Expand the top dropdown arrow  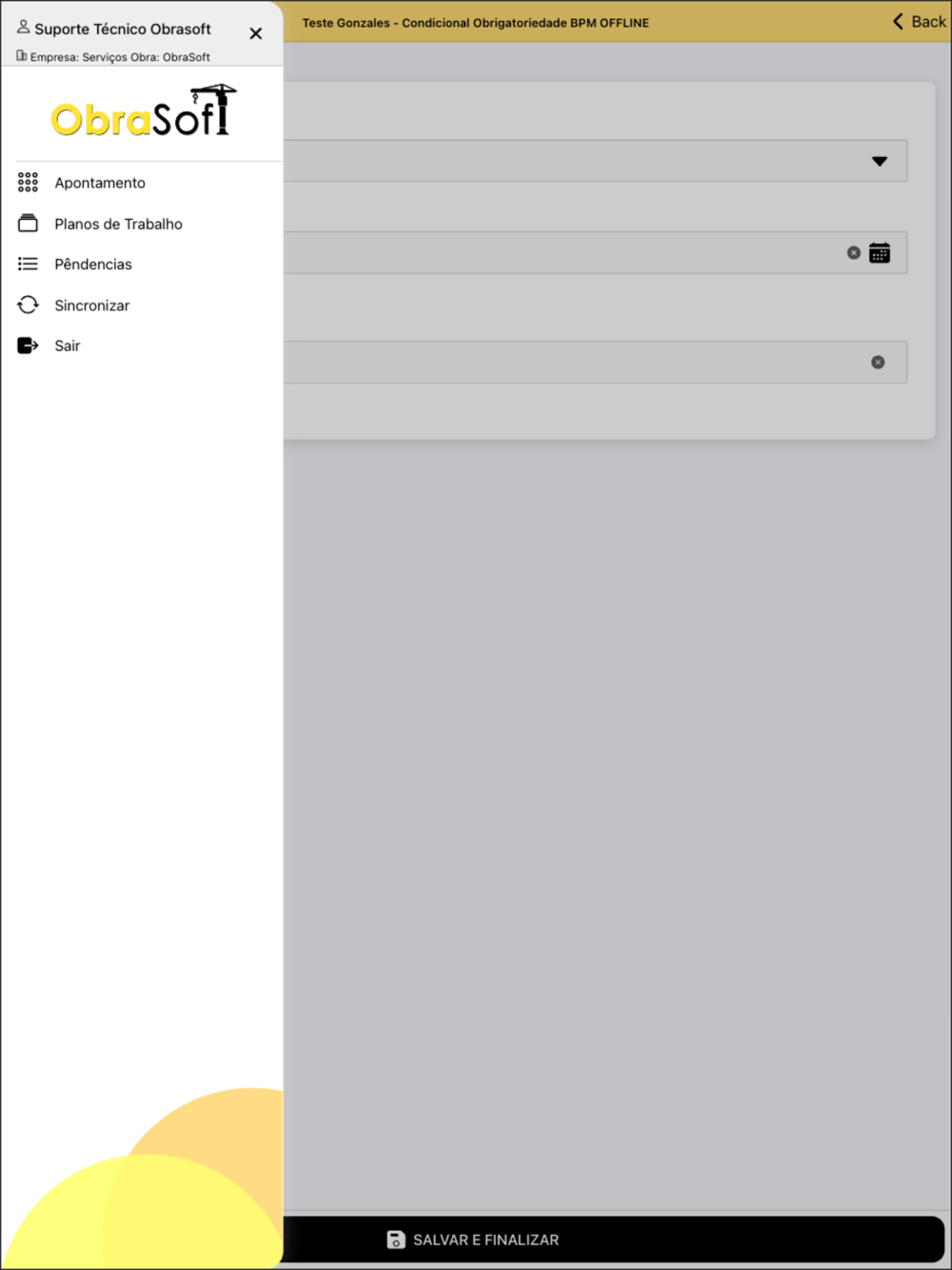click(880, 161)
